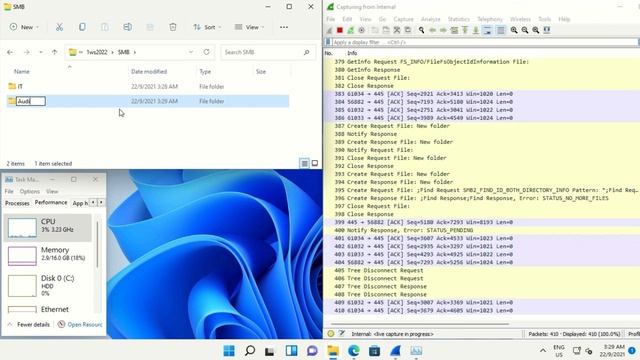Open taskbar Search icon
This screenshot has width=640, height=360.
tap(250, 351)
